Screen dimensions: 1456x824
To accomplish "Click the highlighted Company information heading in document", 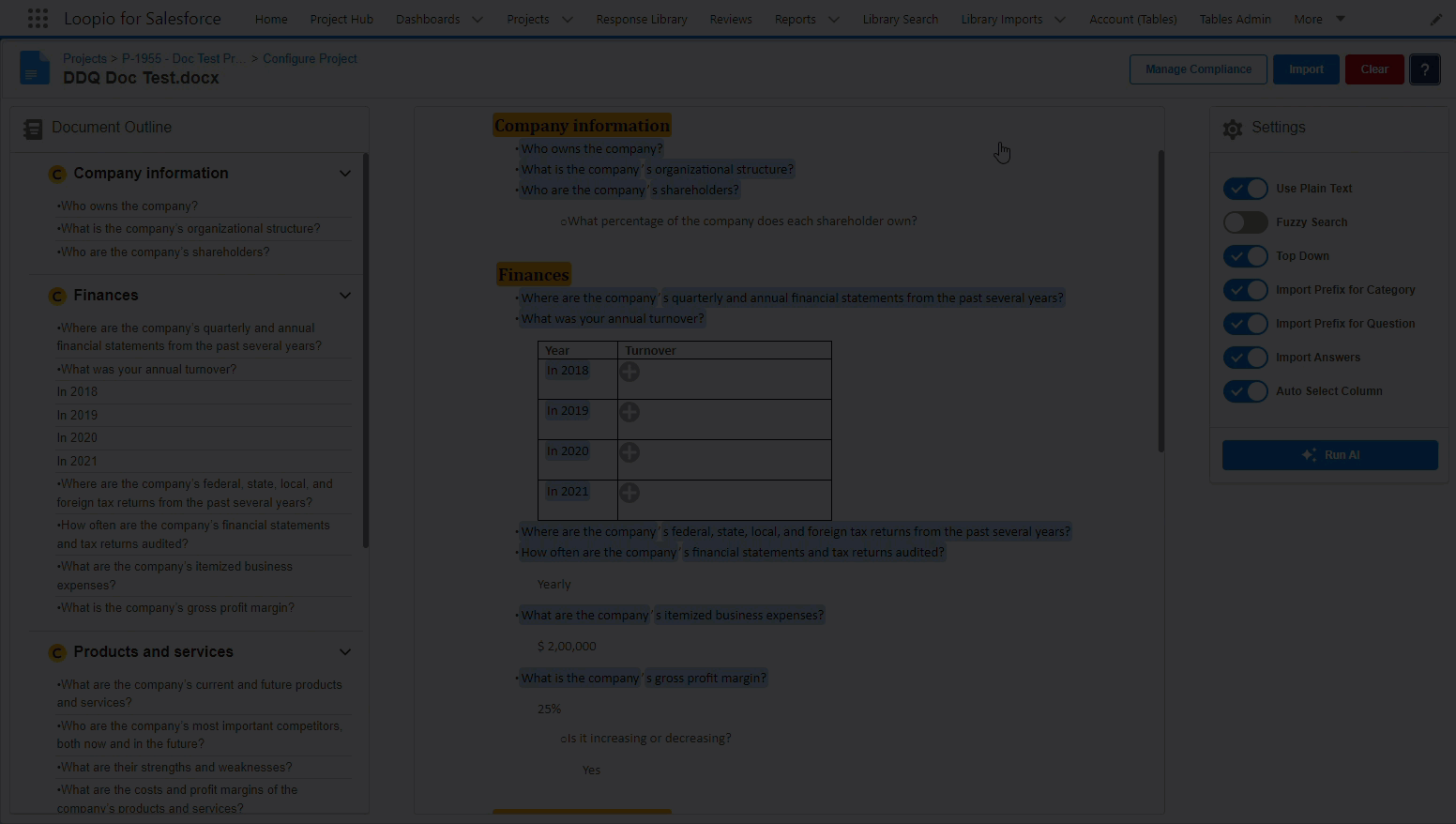I will [x=582, y=126].
